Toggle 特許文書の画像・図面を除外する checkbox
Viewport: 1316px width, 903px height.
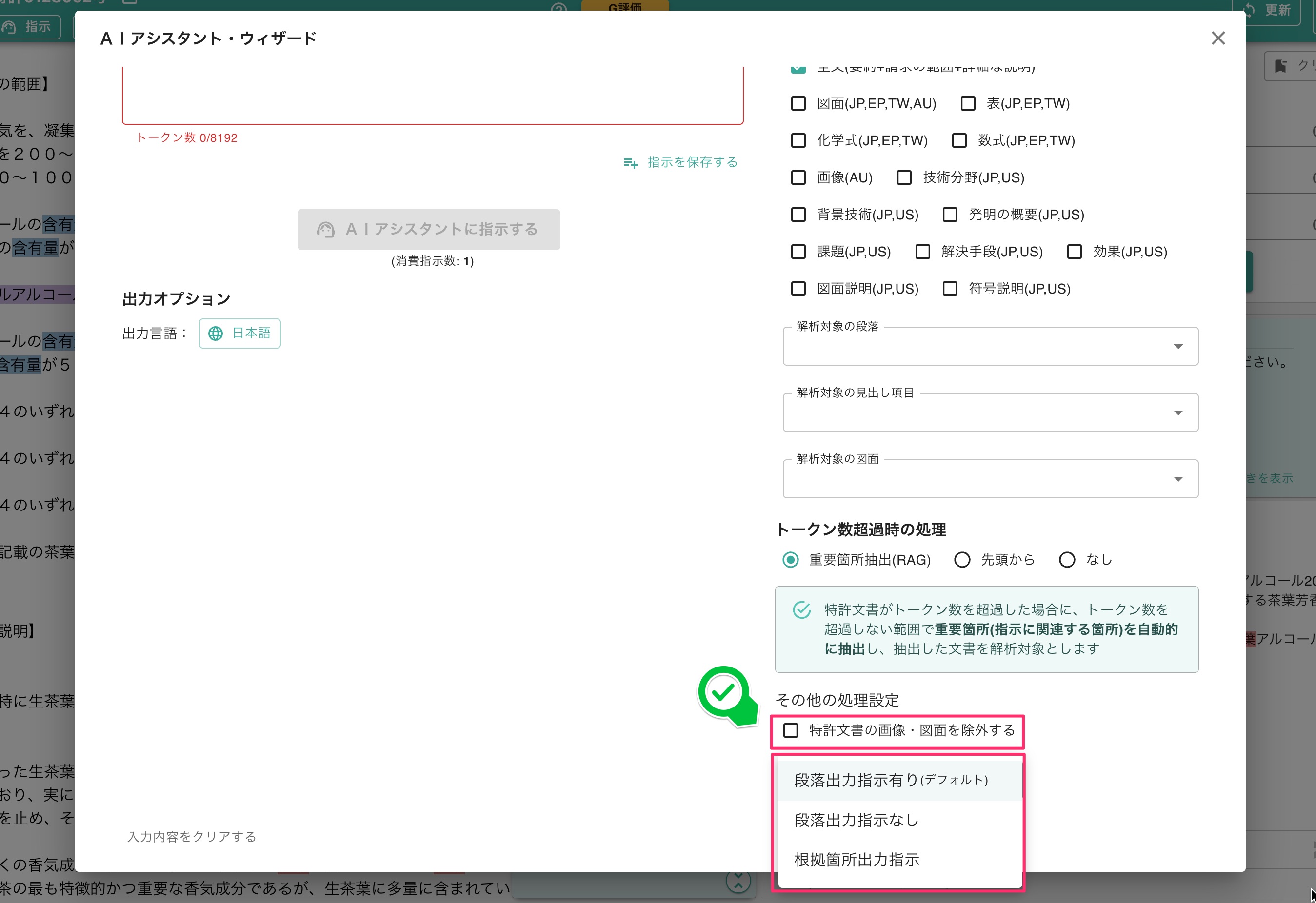[791, 730]
